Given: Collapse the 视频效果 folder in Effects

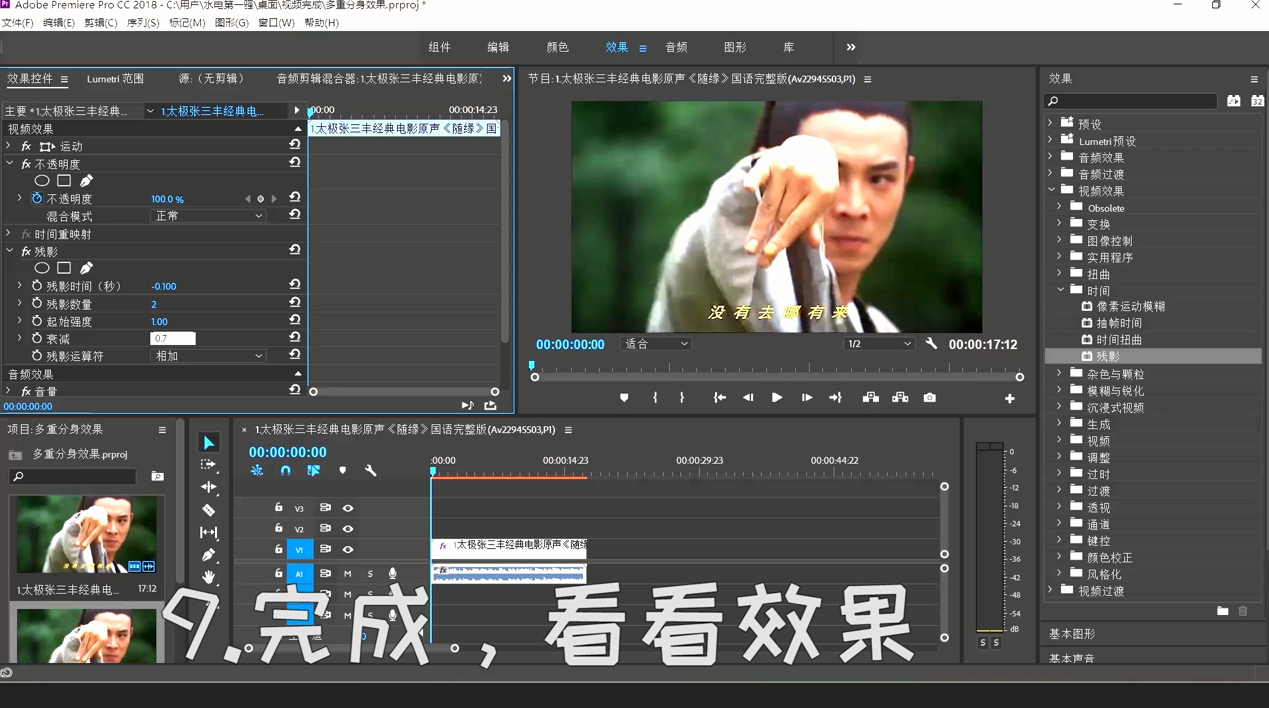Looking at the screenshot, I should (x=1052, y=190).
